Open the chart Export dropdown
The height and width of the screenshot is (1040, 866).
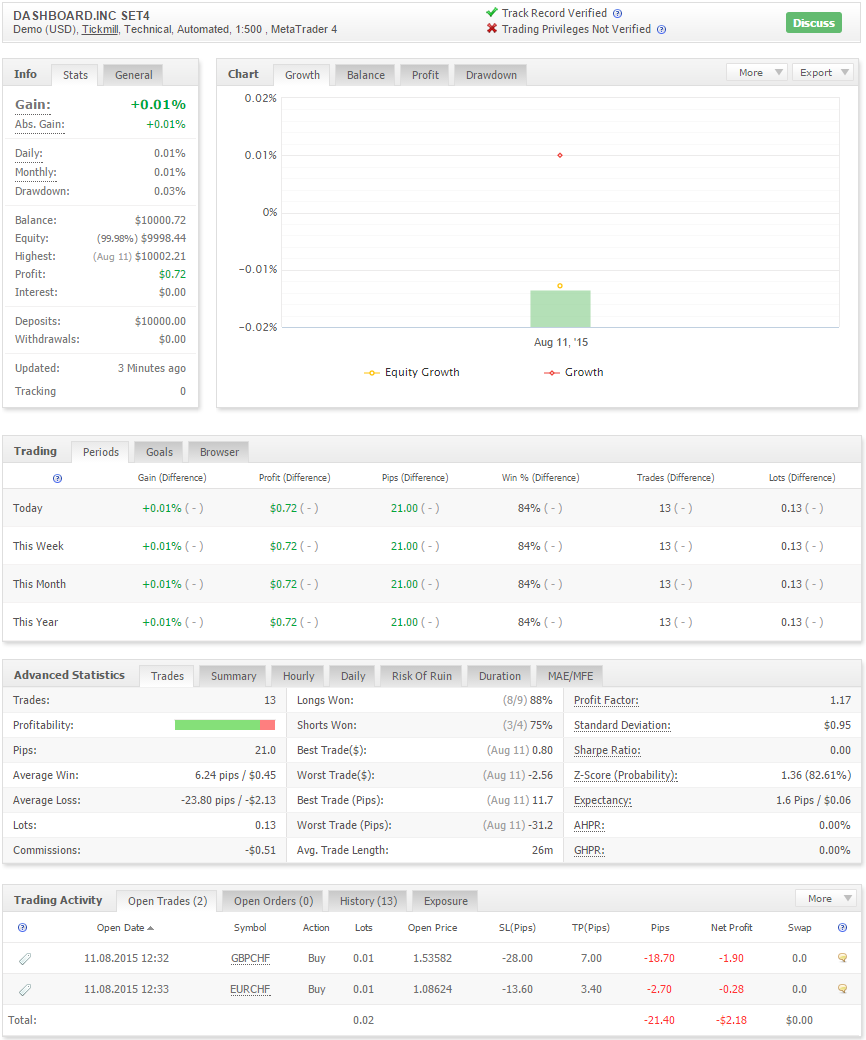(x=822, y=72)
